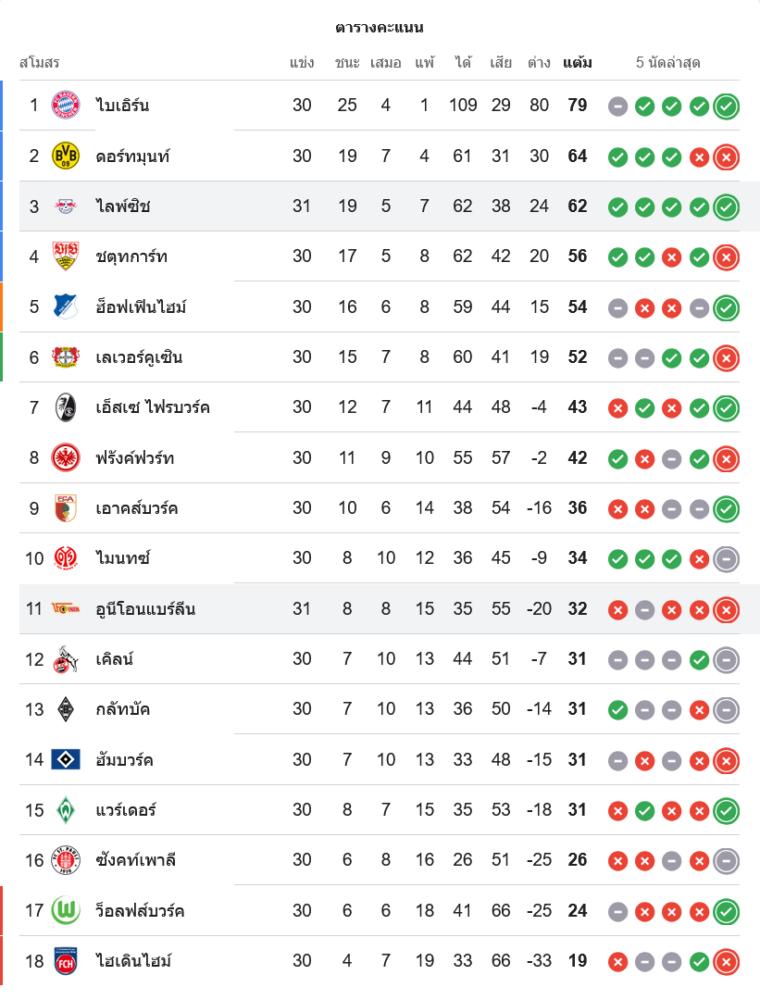Click the Bayern Munich club crest
This screenshot has width=760, height=1000.
pyautogui.click(x=66, y=105)
